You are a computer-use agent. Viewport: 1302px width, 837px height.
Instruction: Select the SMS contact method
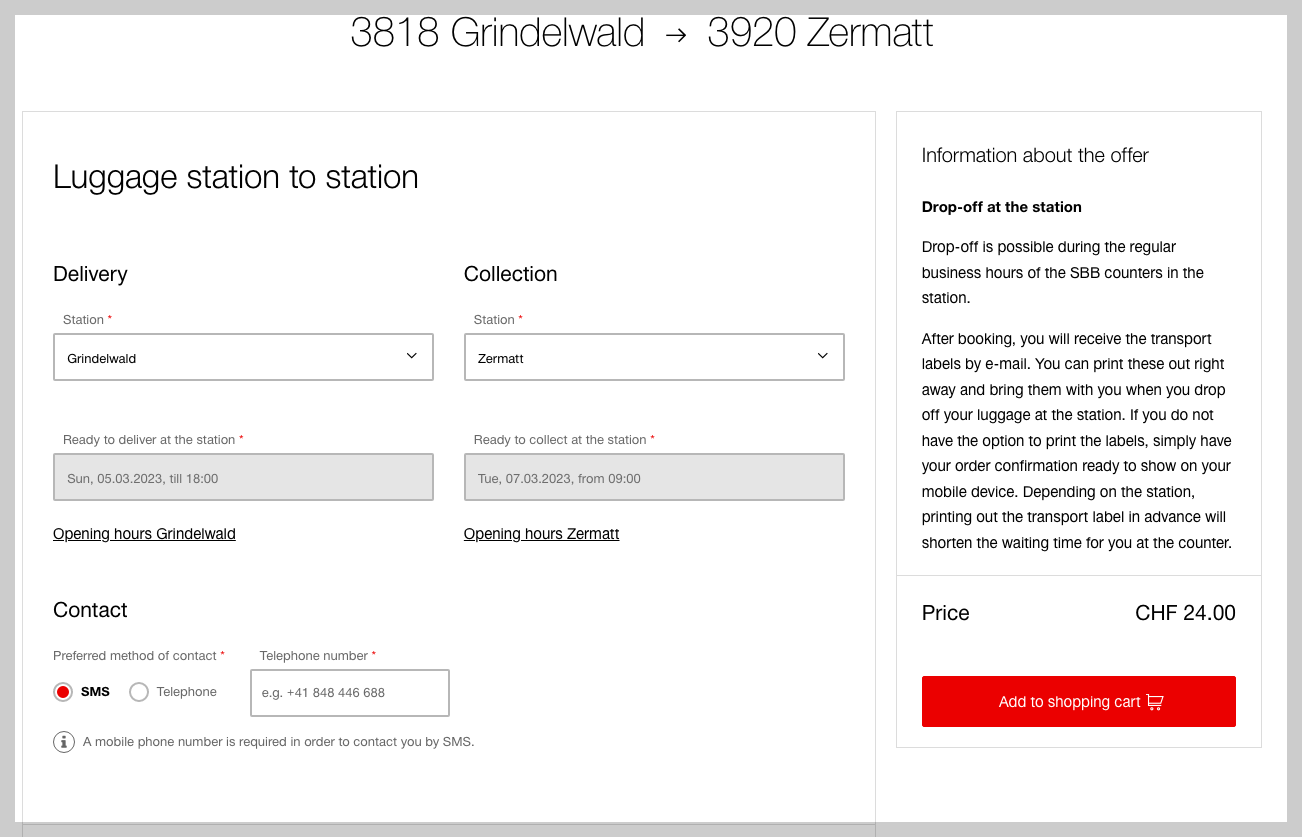pos(63,692)
